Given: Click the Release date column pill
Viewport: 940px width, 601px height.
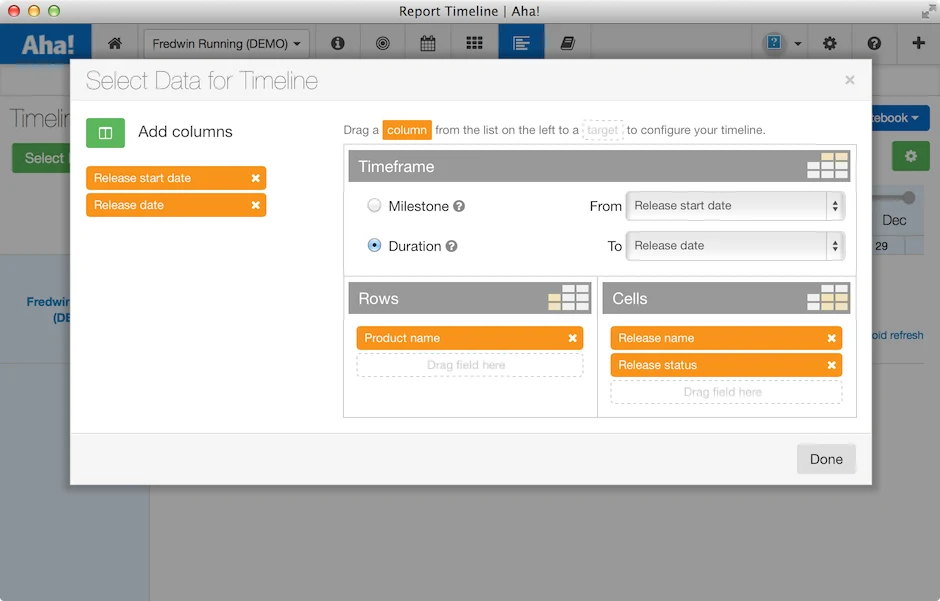Looking at the screenshot, I should (x=176, y=205).
